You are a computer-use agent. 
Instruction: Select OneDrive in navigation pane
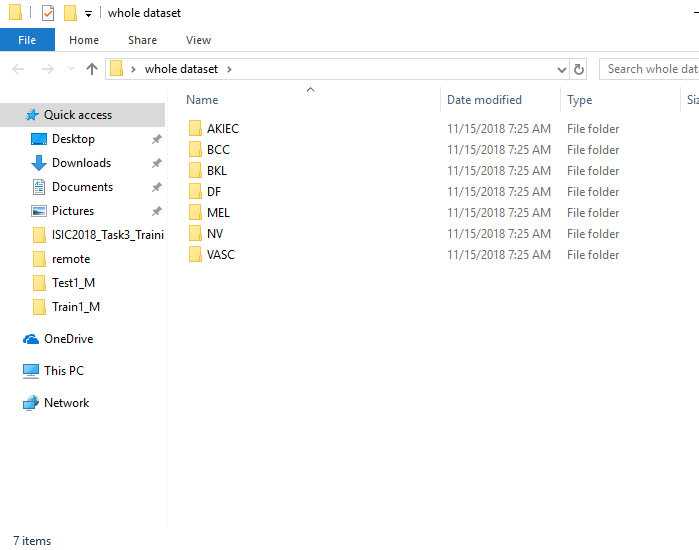tap(69, 339)
